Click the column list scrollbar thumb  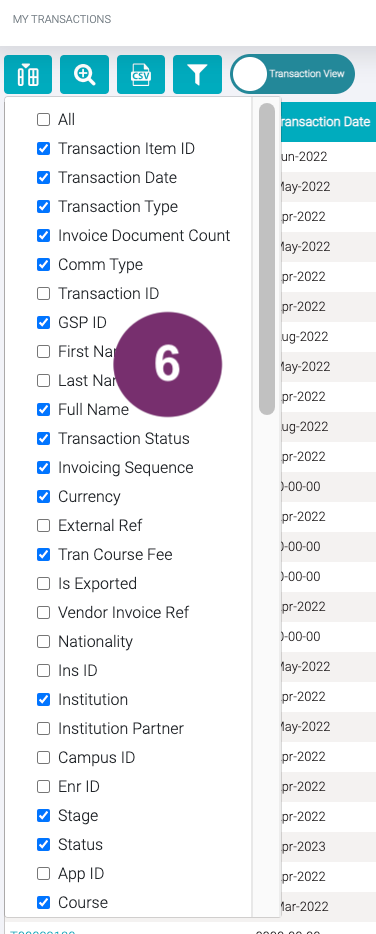[267, 259]
